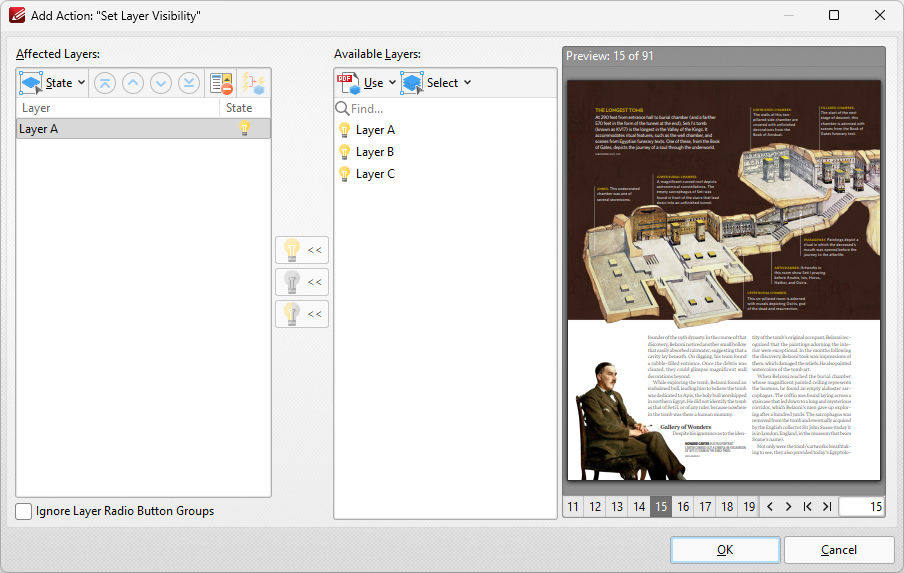The width and height of the screenshot is (904, 573).
Task: Toggle Layer A state bulb in Affected Layers
Action: 244,129
